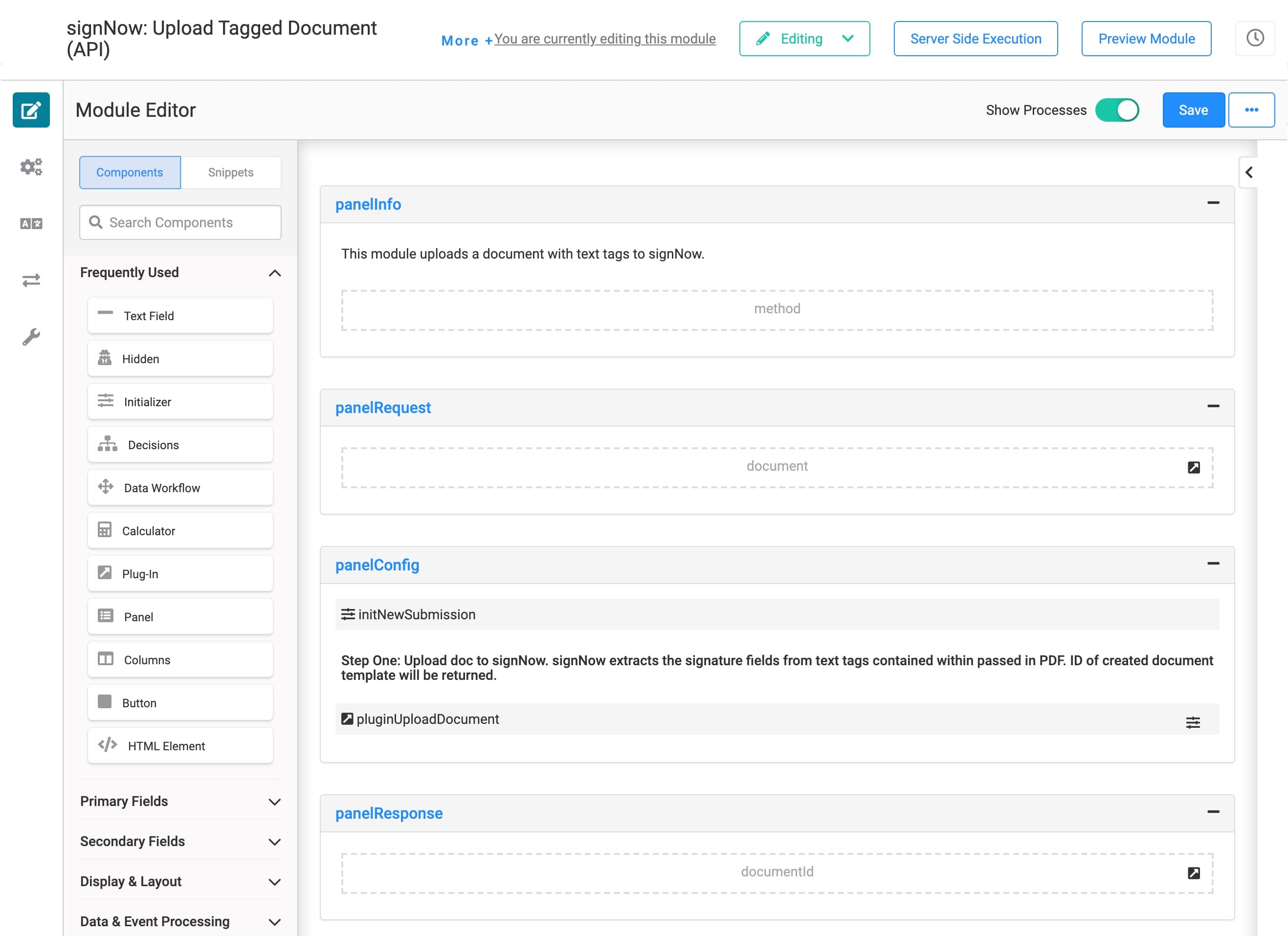Open the wrench tools sidebar icon
Image resolution: width=1288 pixels, height=936 pixels.
point(31,337)
